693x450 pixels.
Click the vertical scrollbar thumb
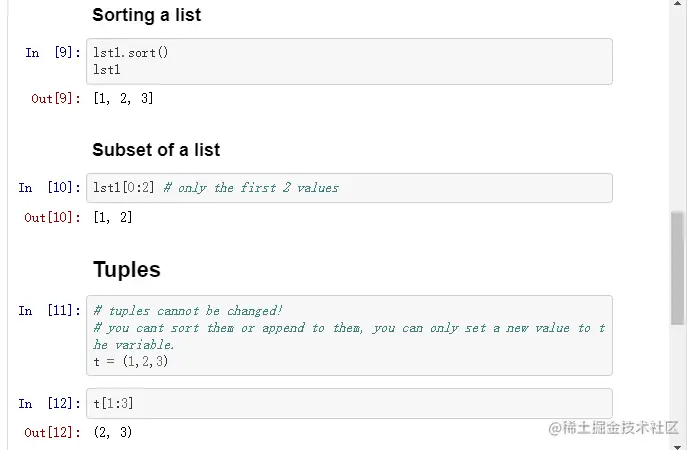678,267
